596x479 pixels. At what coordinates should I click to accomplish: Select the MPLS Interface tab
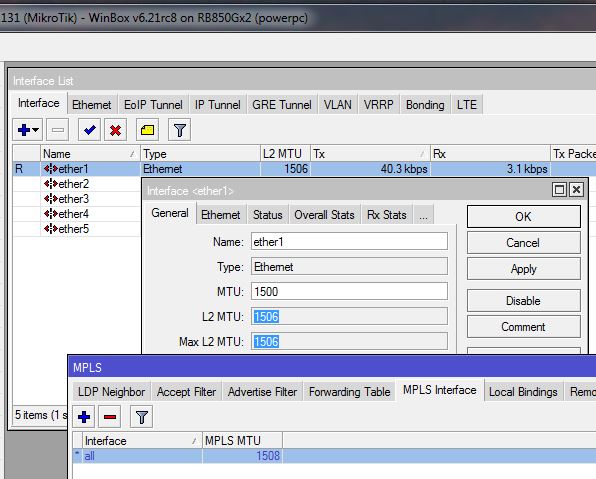click(x=440, y=390)
